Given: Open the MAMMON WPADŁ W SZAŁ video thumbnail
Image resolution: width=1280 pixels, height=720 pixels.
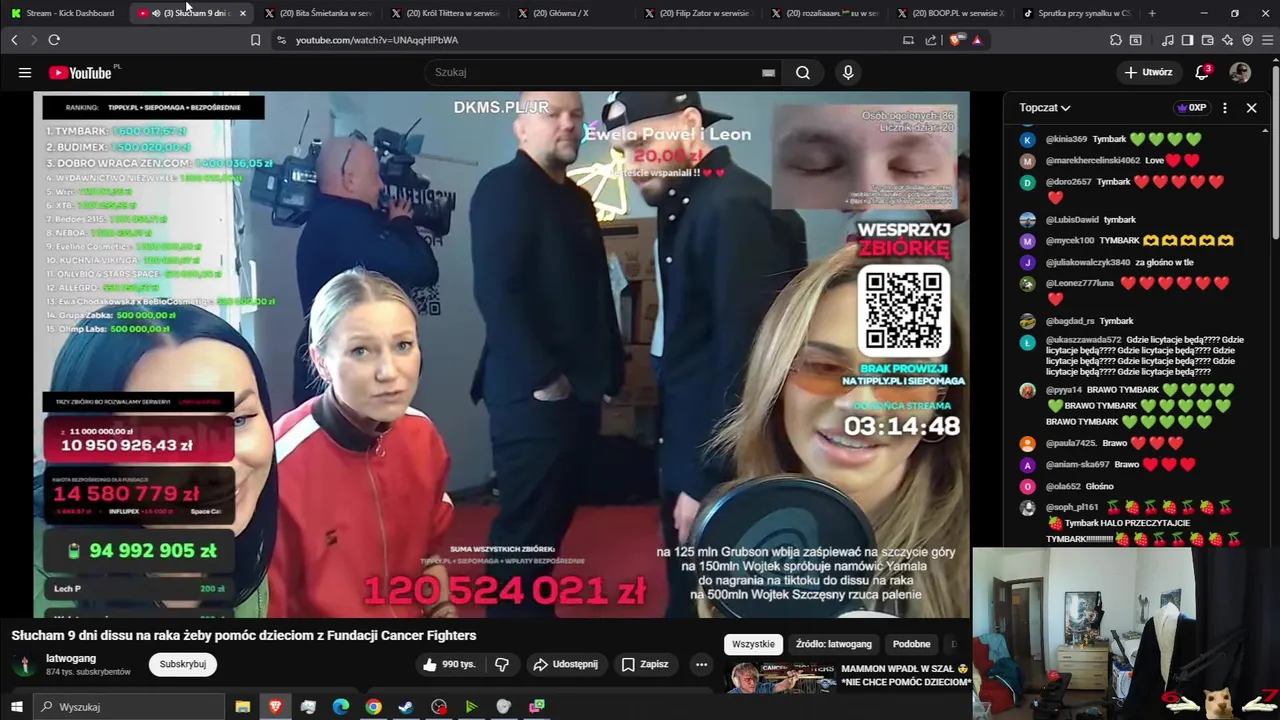Looking at the screenshot, I should [x=780, y=677].
